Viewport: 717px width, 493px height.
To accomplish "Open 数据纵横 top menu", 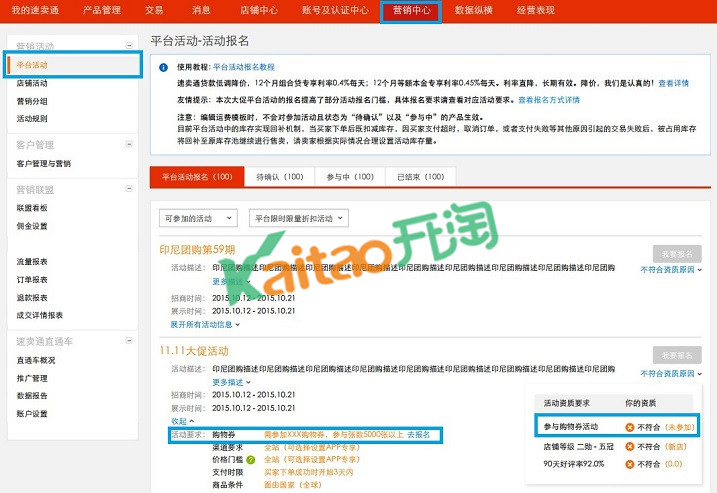I will (473, 10).
